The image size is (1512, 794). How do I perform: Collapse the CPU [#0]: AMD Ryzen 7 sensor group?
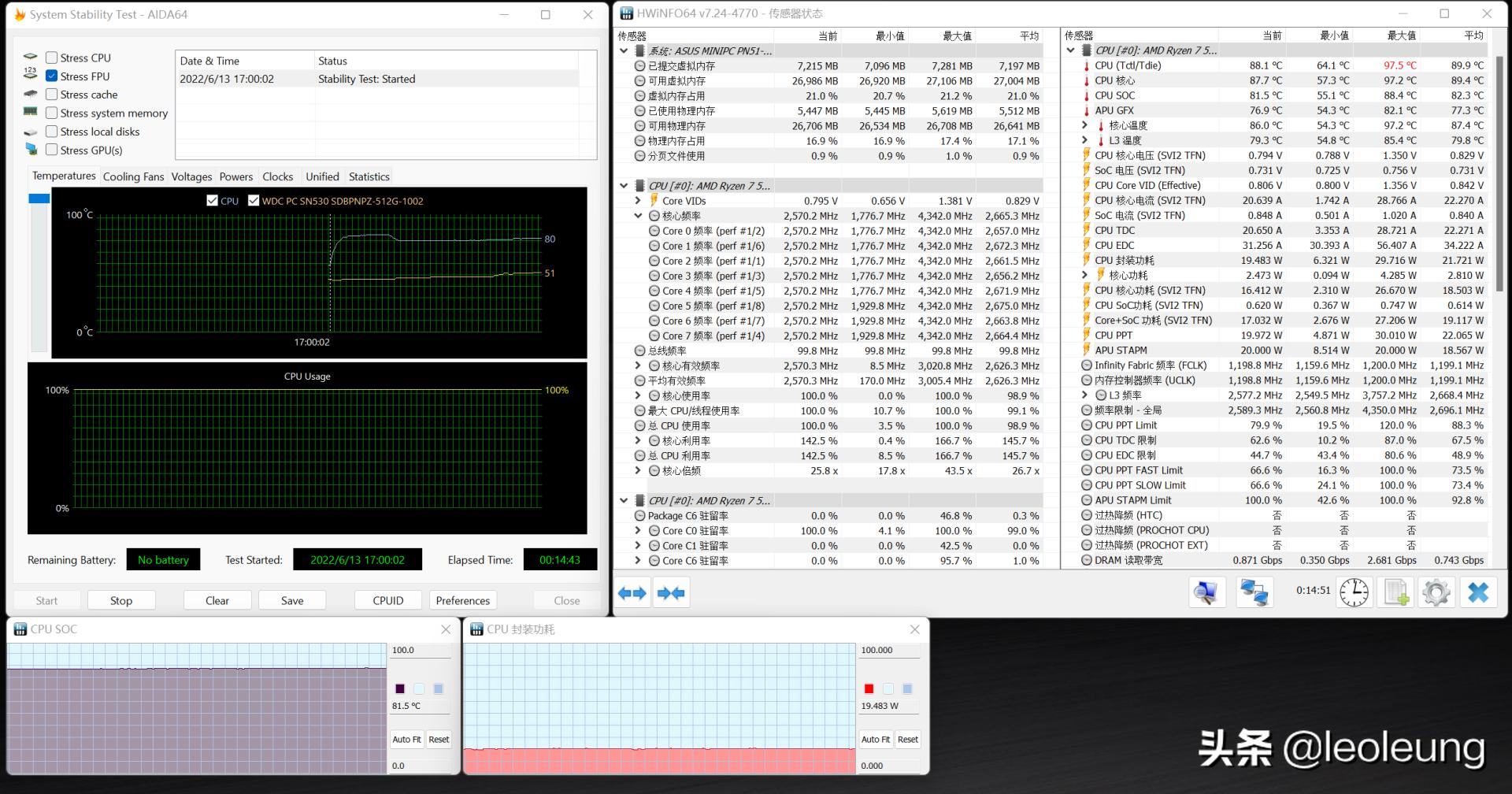623,185
